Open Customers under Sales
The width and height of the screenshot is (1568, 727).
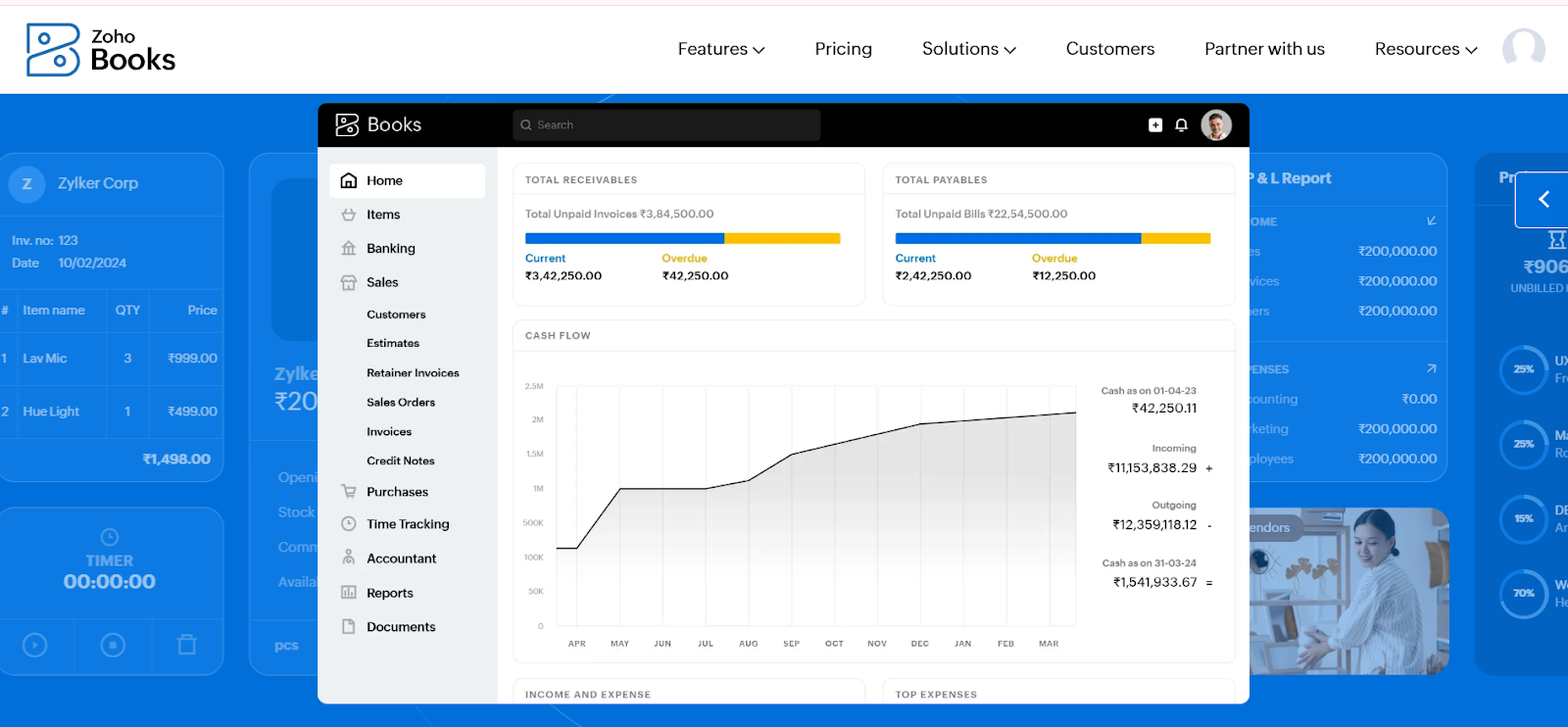click(x=396, y=315)
